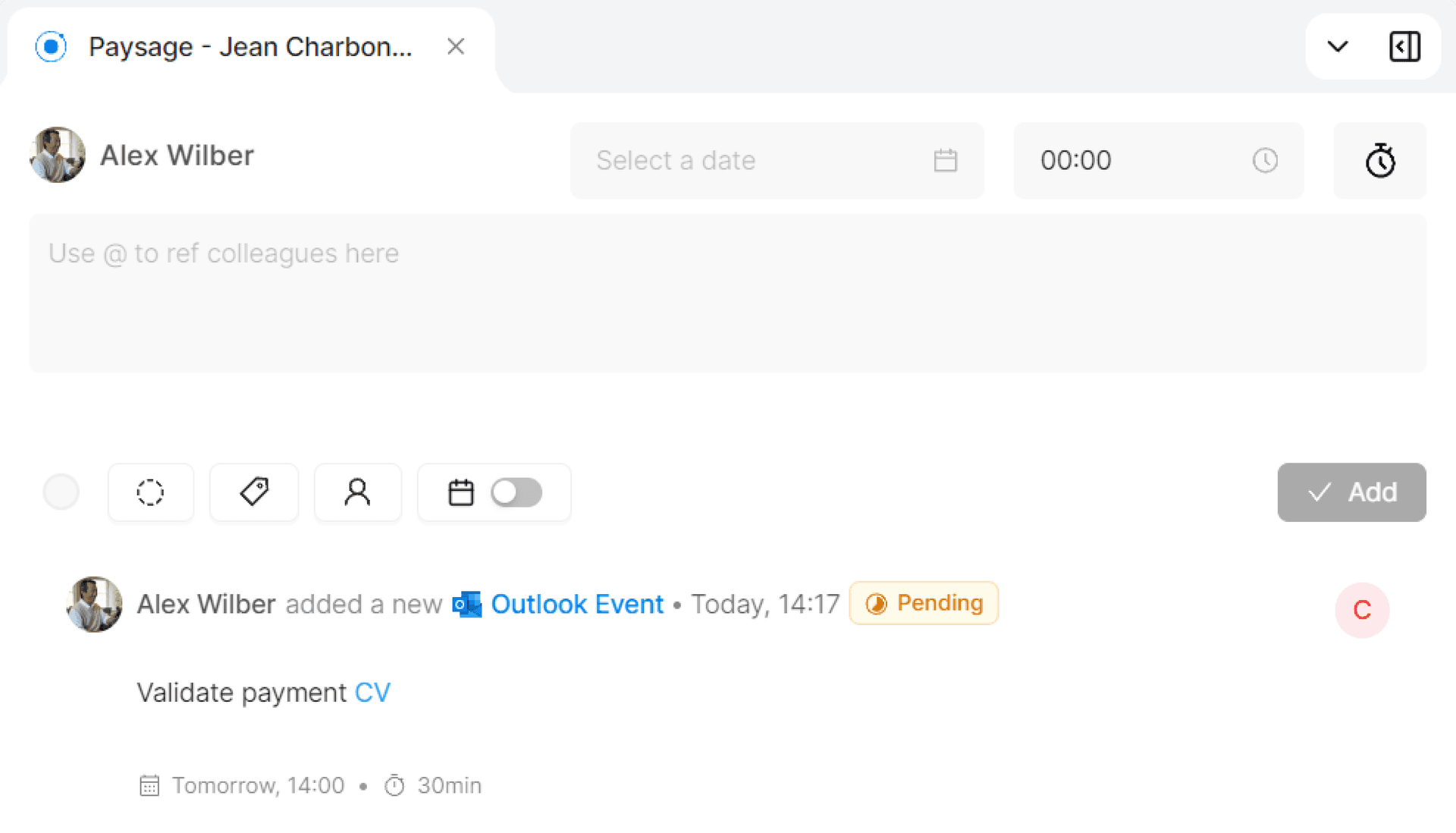
Task: Expand the chevron-down dropdown
Action: [x=1338, y=47]
